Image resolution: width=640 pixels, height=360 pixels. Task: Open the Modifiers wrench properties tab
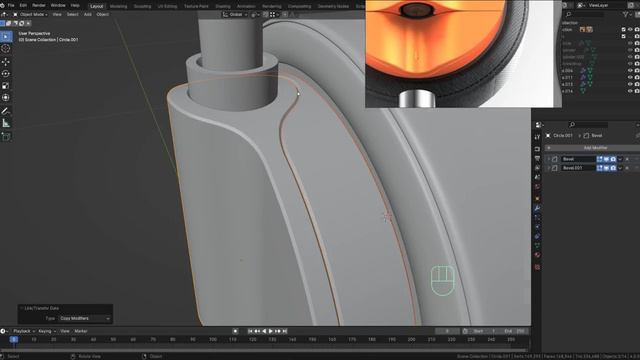[537, 208]
